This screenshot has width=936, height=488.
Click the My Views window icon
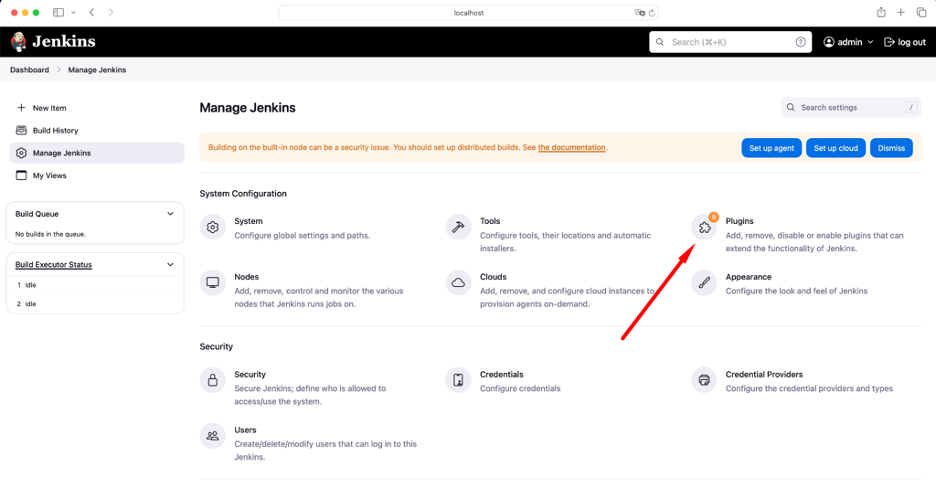point(21,175)
